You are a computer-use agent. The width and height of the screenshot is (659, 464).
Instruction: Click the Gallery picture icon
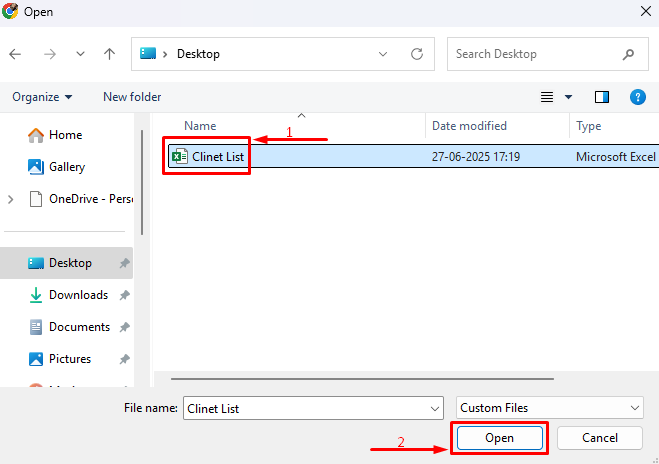click(36, 167)
